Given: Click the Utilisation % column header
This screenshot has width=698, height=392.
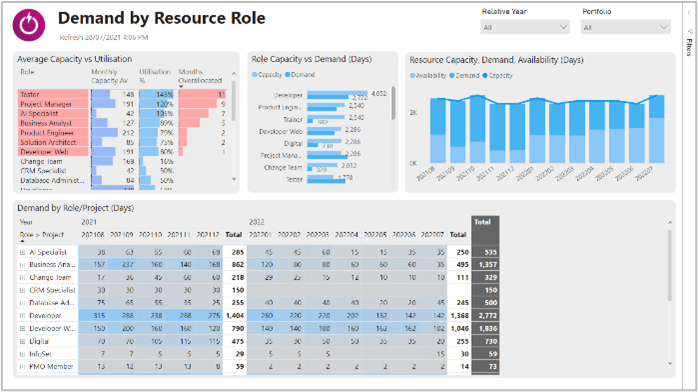Looking at the screenshot, I should [155, 76].
